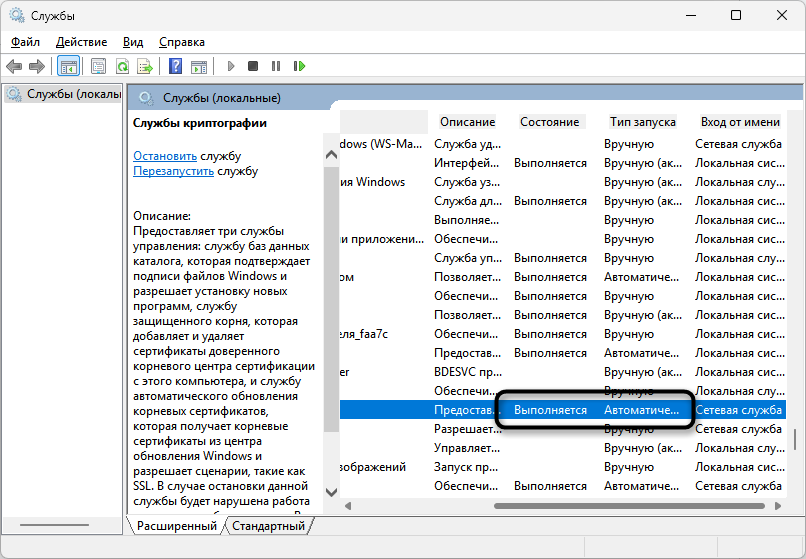Screen dimensions: 806x559
Task: Click the horizontal scrollbar right arrow
Action: click(778, 506)
